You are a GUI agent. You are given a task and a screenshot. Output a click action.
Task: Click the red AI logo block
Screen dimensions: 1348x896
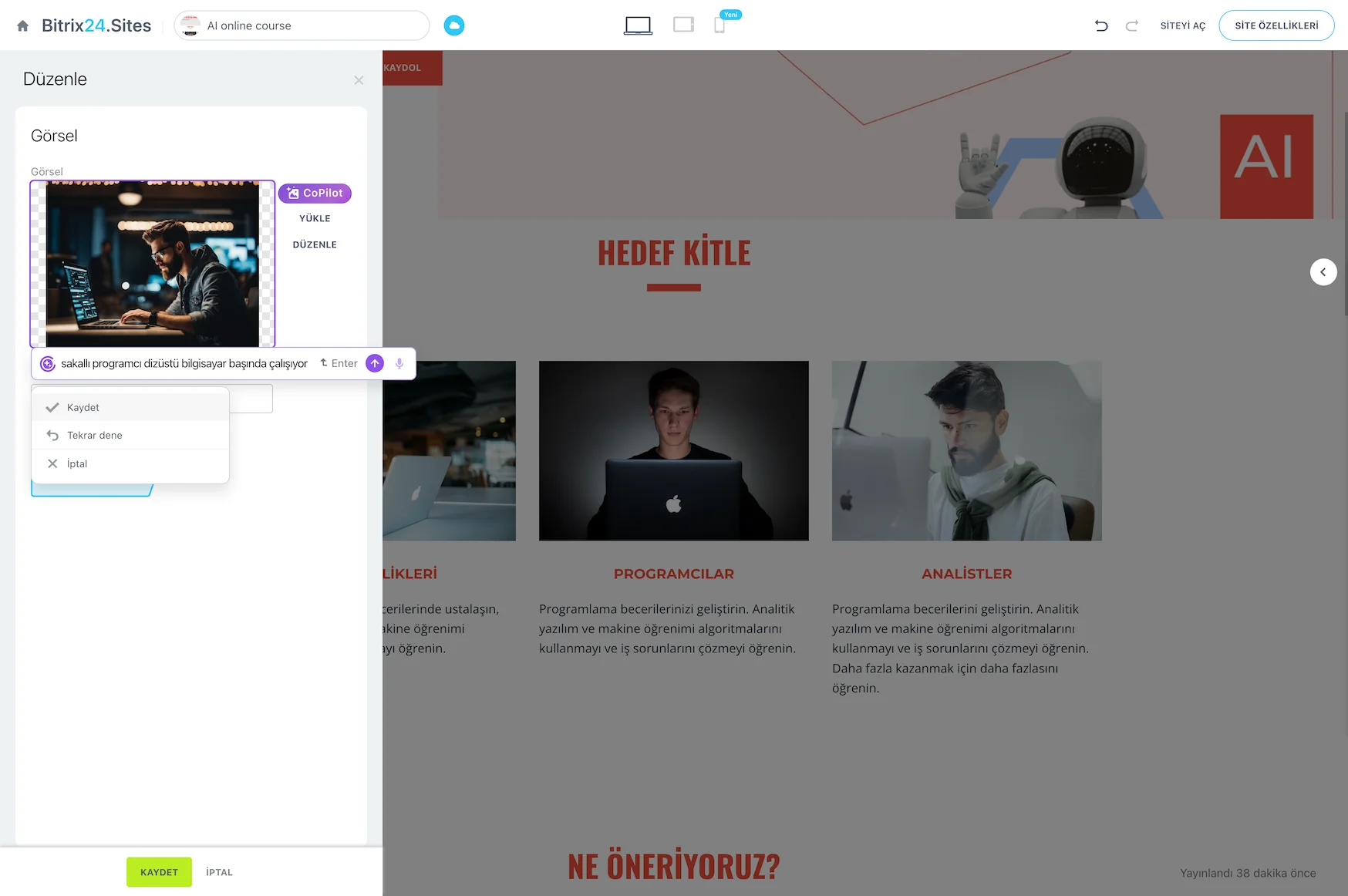[x=1266, y=167]
